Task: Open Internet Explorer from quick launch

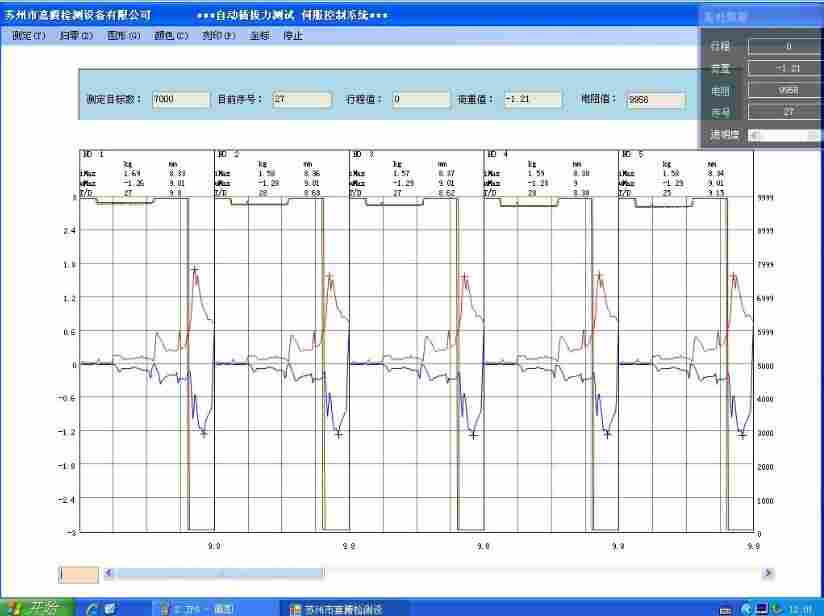Action: coord(92,608)
